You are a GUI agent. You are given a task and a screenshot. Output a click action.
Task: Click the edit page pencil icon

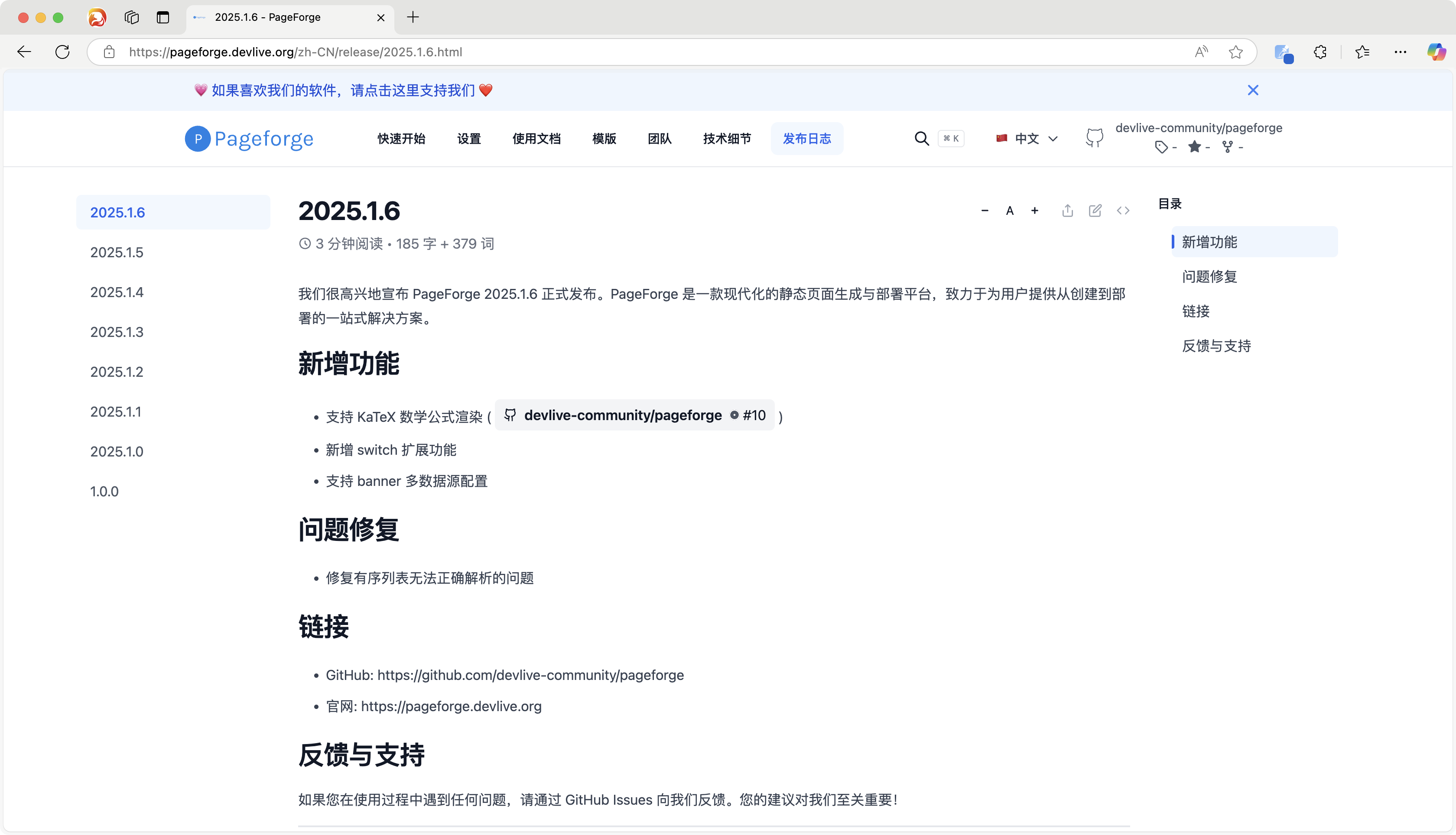pyautogui.click(x=1095, y=211)
